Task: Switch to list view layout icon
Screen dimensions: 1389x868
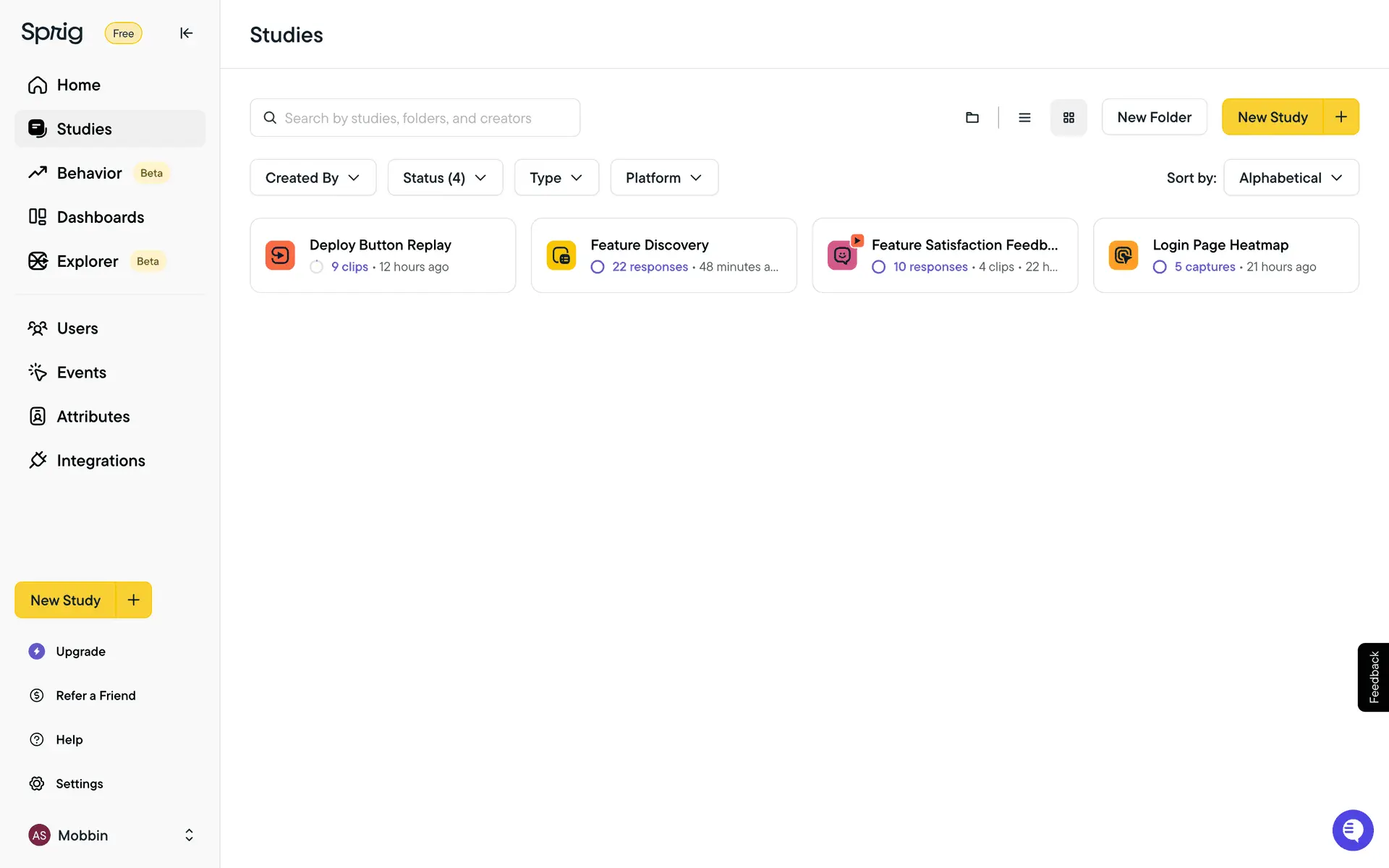Action: [x=1024, y=117]
